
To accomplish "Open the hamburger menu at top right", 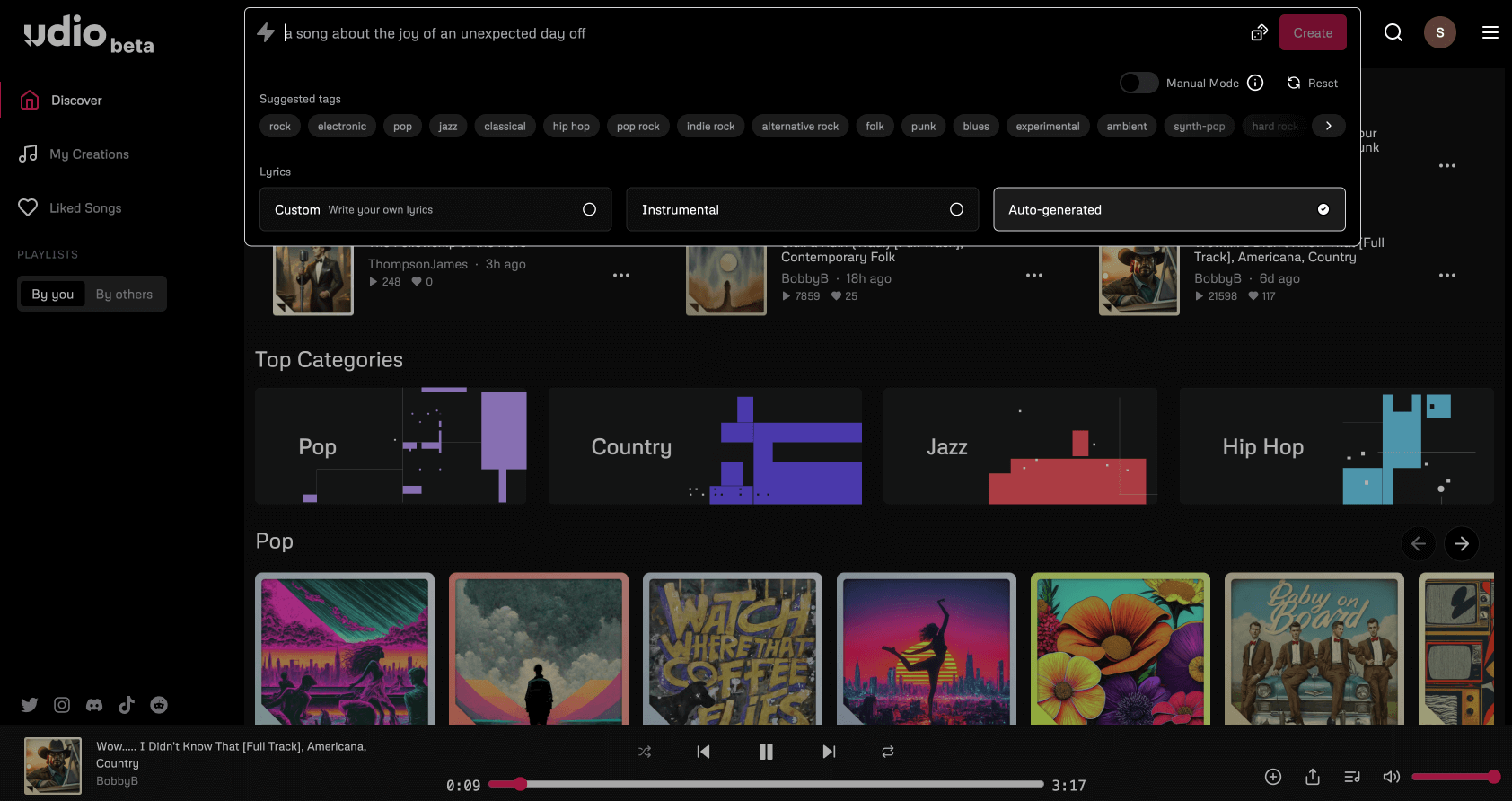I will point(1490,33).
